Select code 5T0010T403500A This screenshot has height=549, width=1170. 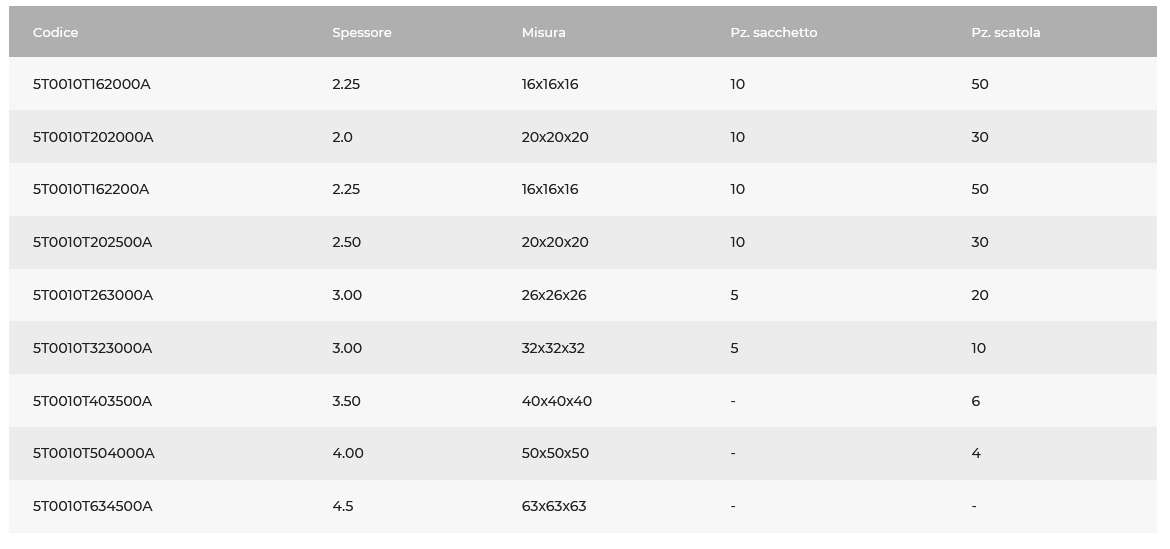(x=93, y=401)
